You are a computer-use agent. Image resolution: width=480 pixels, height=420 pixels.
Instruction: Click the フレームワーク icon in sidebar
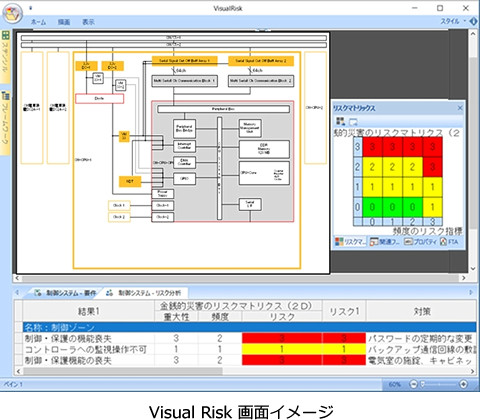5,96
